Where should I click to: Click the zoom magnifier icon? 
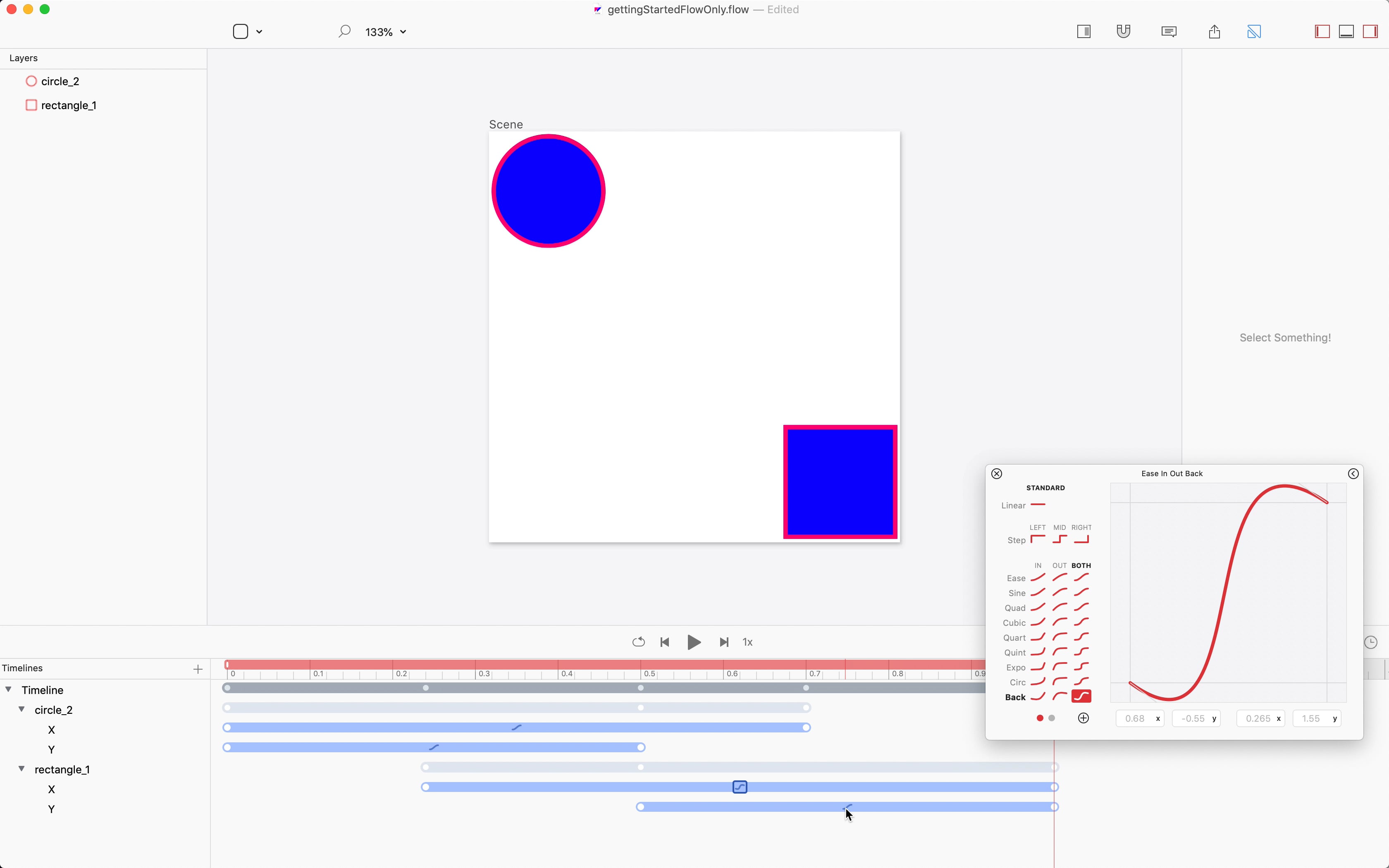[x=344, y=31]
